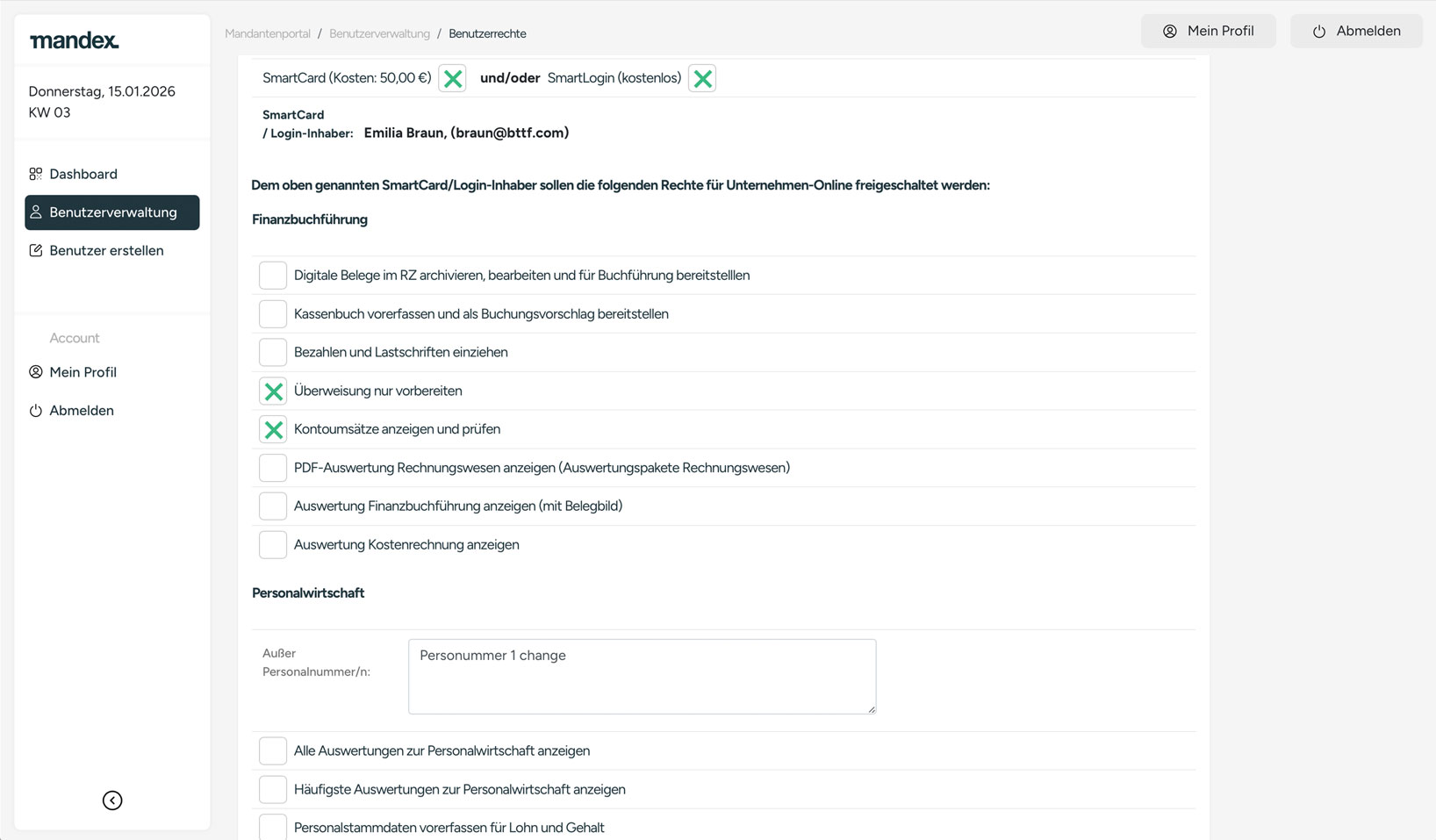
Task: Enable Bezahlen und Lastschriften einziehen
Action: coord(273,353)
